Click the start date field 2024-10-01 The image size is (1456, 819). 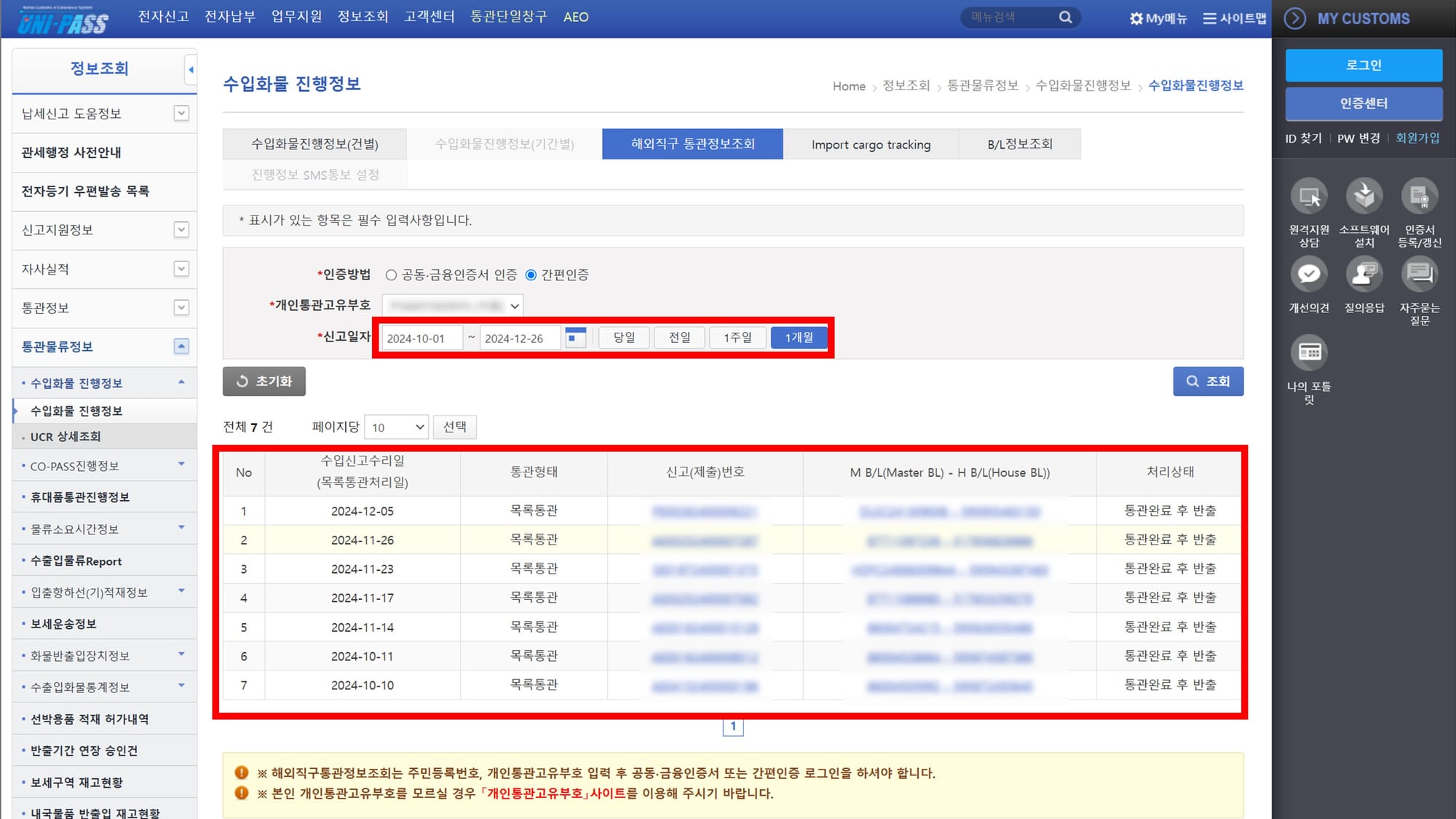[422, 339]
